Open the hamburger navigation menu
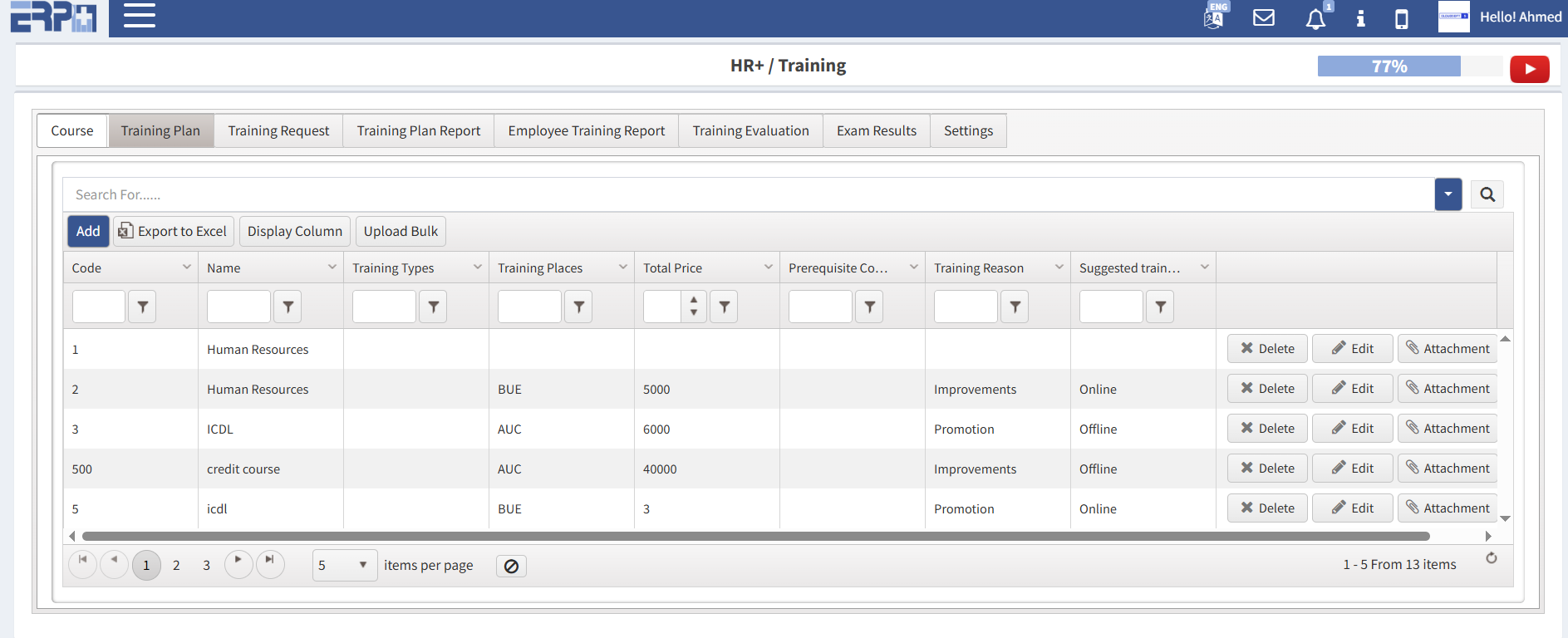This screenshot has height=638, width=1568. click(x=140, y=16)
